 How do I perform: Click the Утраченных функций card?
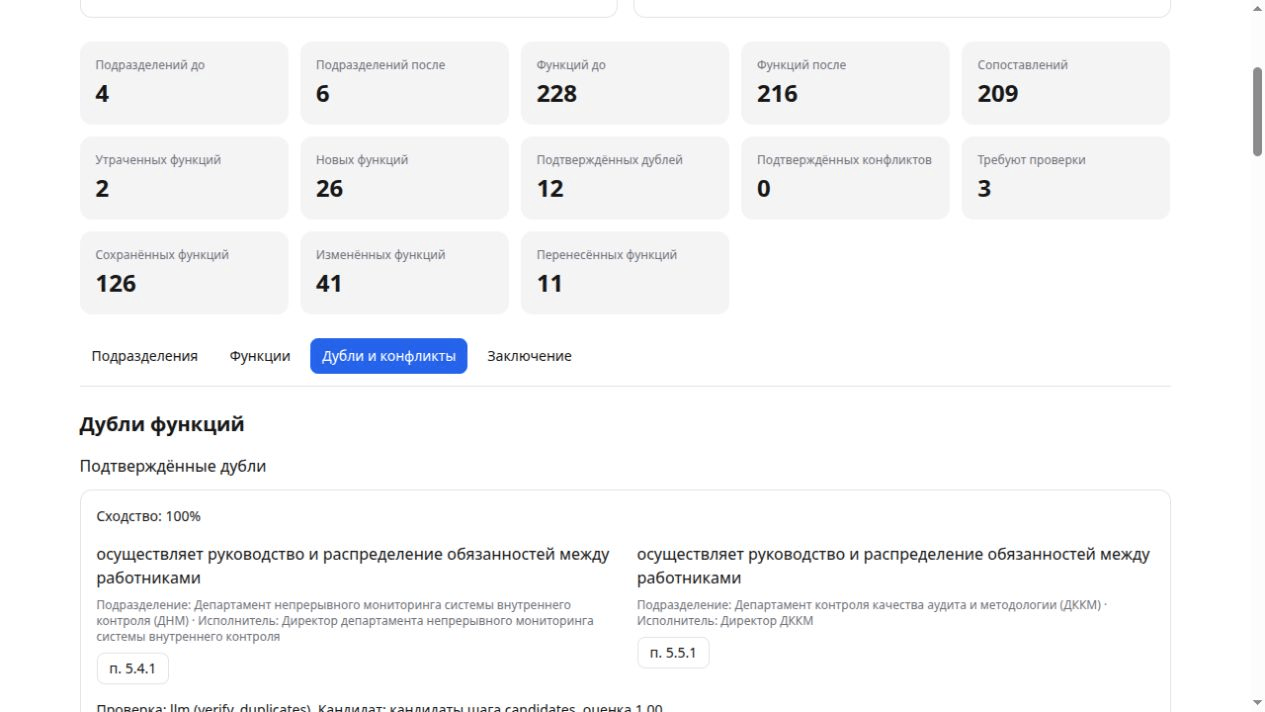click(184, 178)
